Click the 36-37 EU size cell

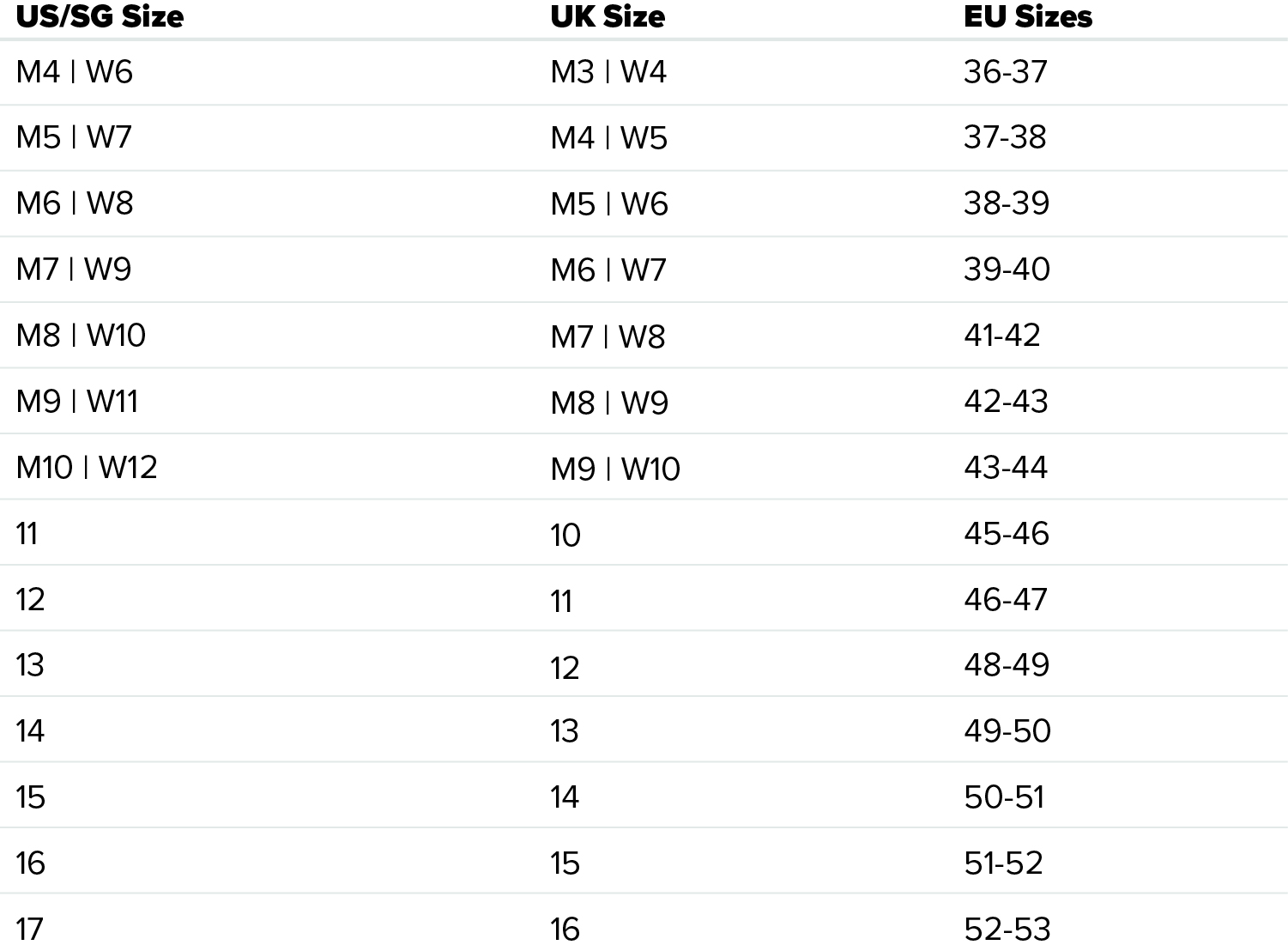pyautogui.click(x=1006, y=72)
